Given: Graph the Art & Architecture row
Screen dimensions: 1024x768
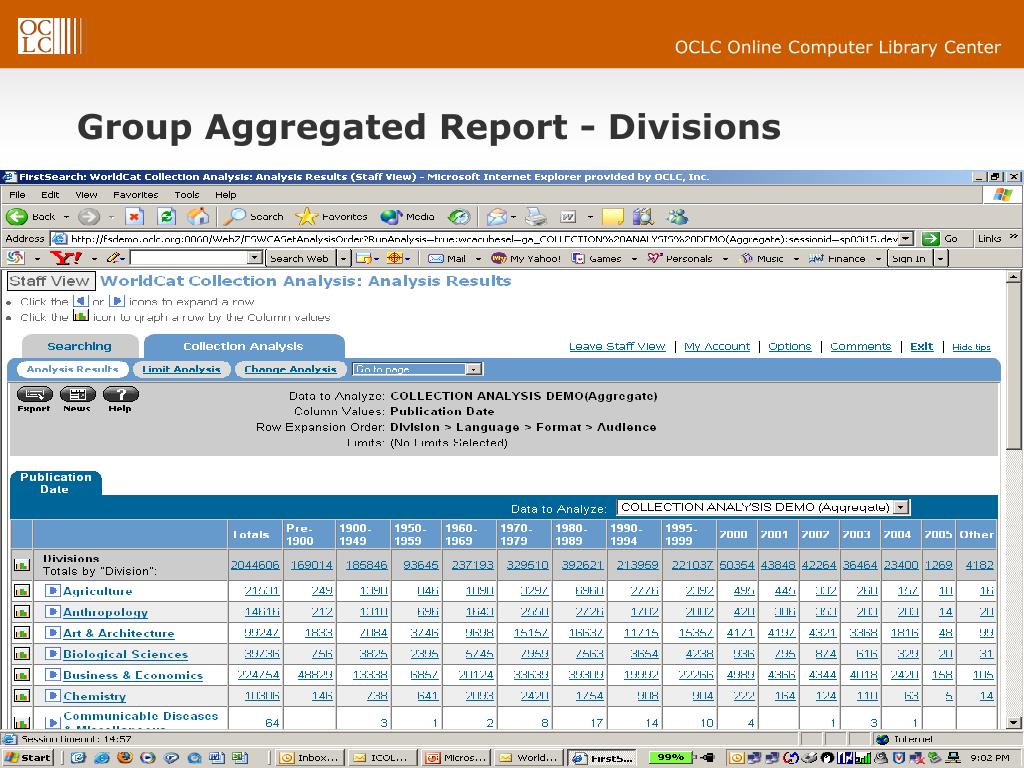Looking at the screenshot, I should [22, 633].
